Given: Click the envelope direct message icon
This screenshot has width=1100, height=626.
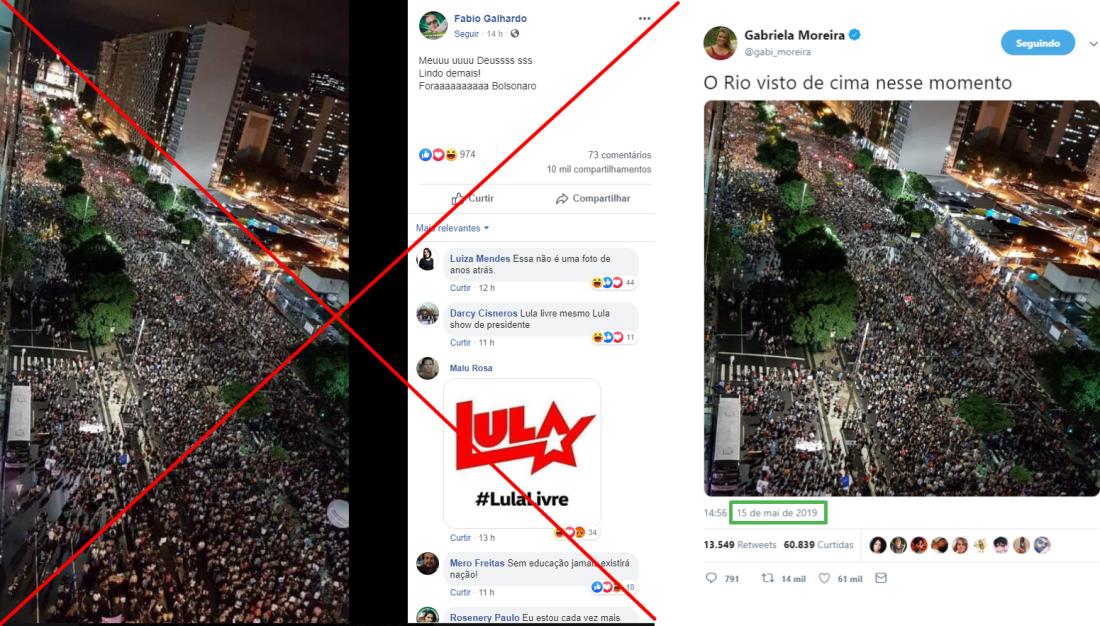Looking at the screenshot, I should pos(881,578).
